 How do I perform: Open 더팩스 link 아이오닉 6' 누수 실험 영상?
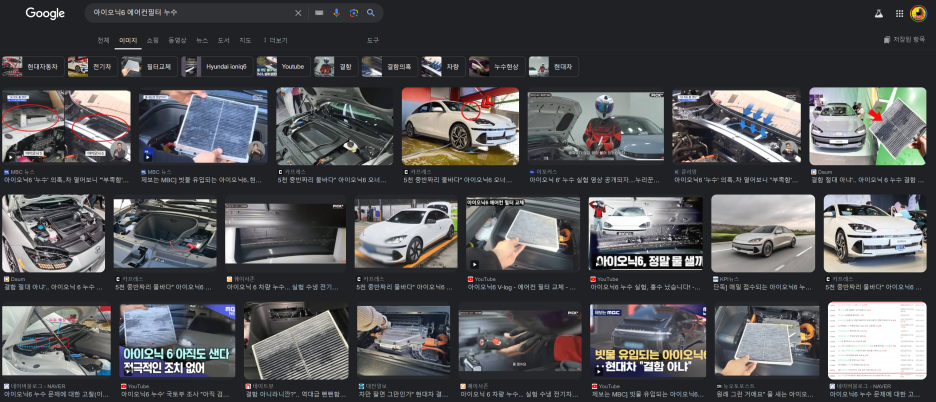click(x=595, y=179)
